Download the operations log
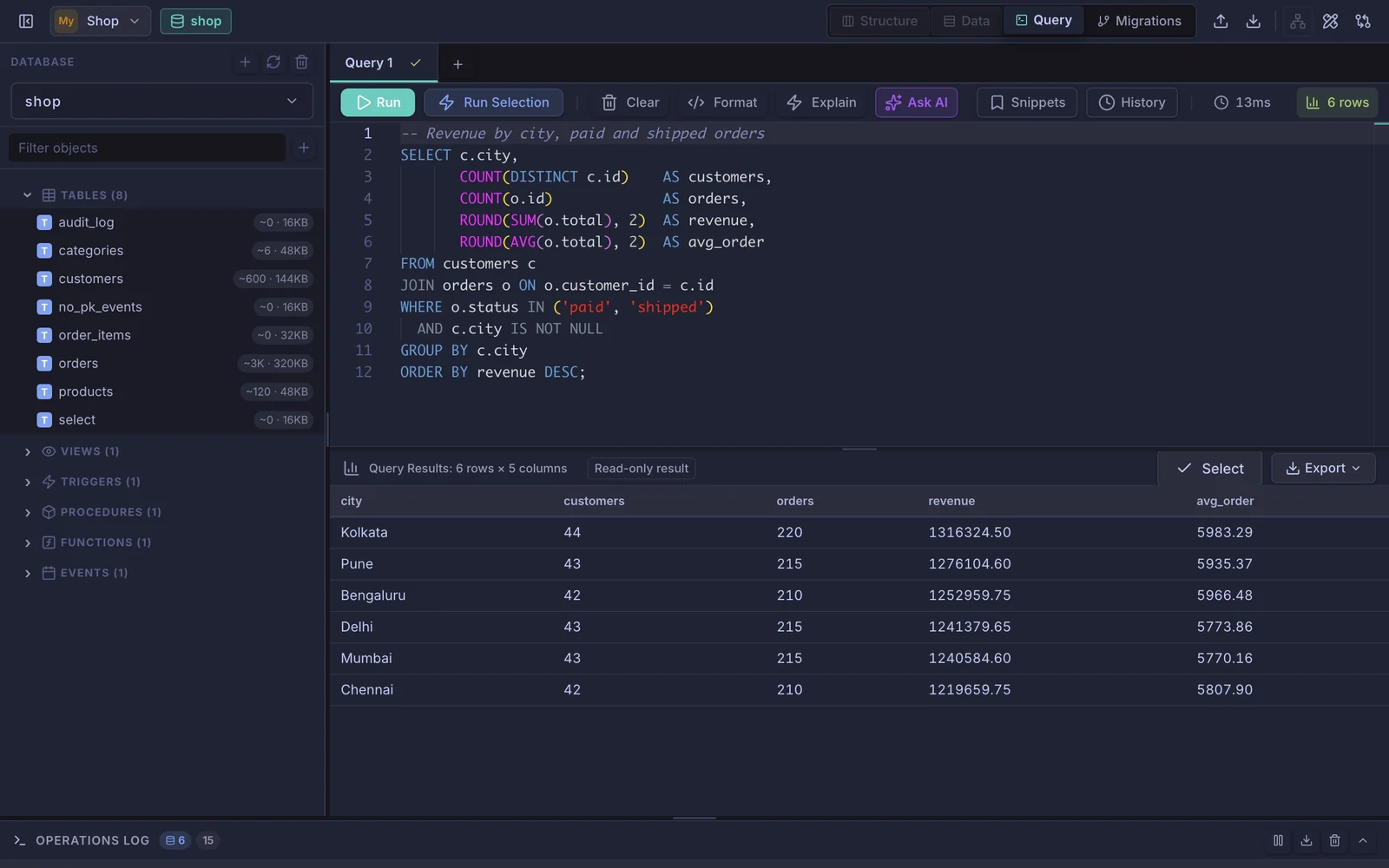1389x868 pixels. (1306, 840)
